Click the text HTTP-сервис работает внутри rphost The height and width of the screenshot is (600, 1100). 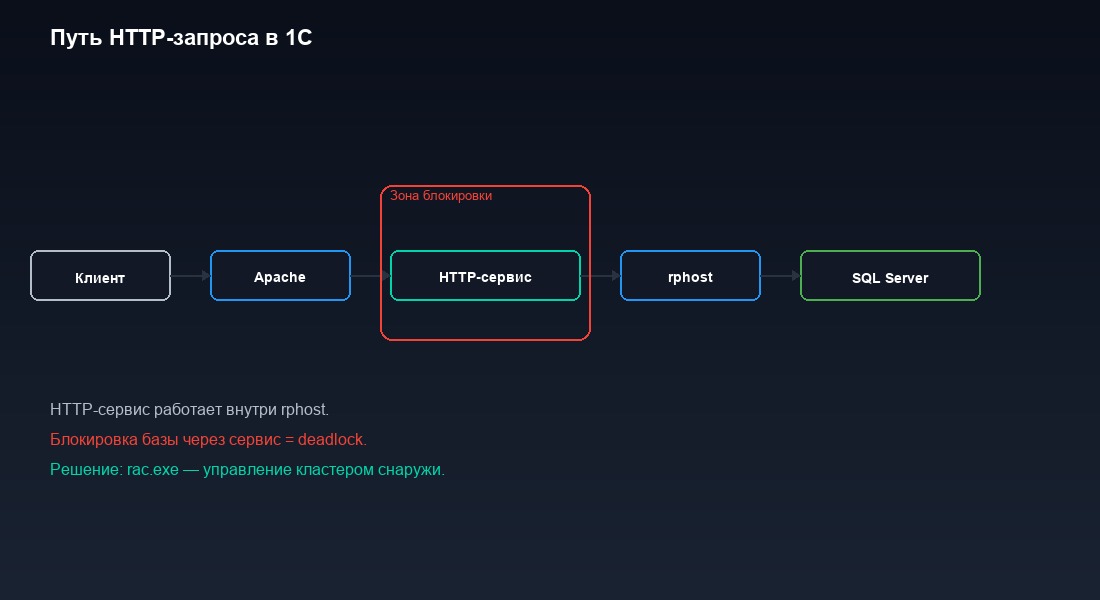pyautogui.click(x=190, y=409)
